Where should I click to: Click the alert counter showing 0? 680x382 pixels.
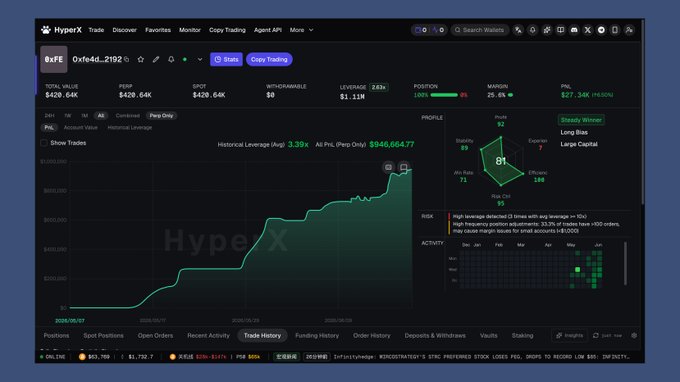click(438, 30)
